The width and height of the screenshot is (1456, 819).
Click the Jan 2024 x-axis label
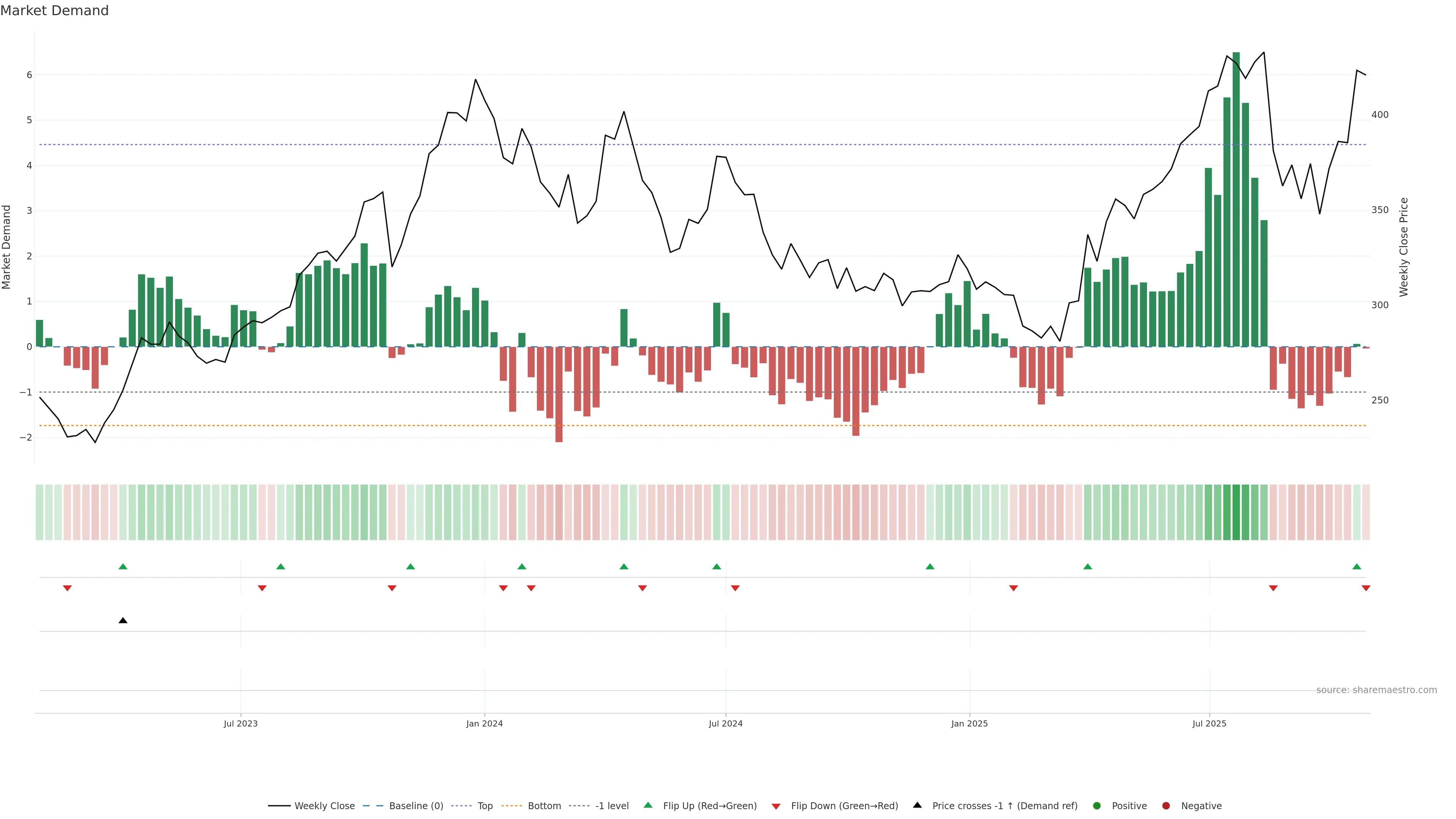coord(485,723)
